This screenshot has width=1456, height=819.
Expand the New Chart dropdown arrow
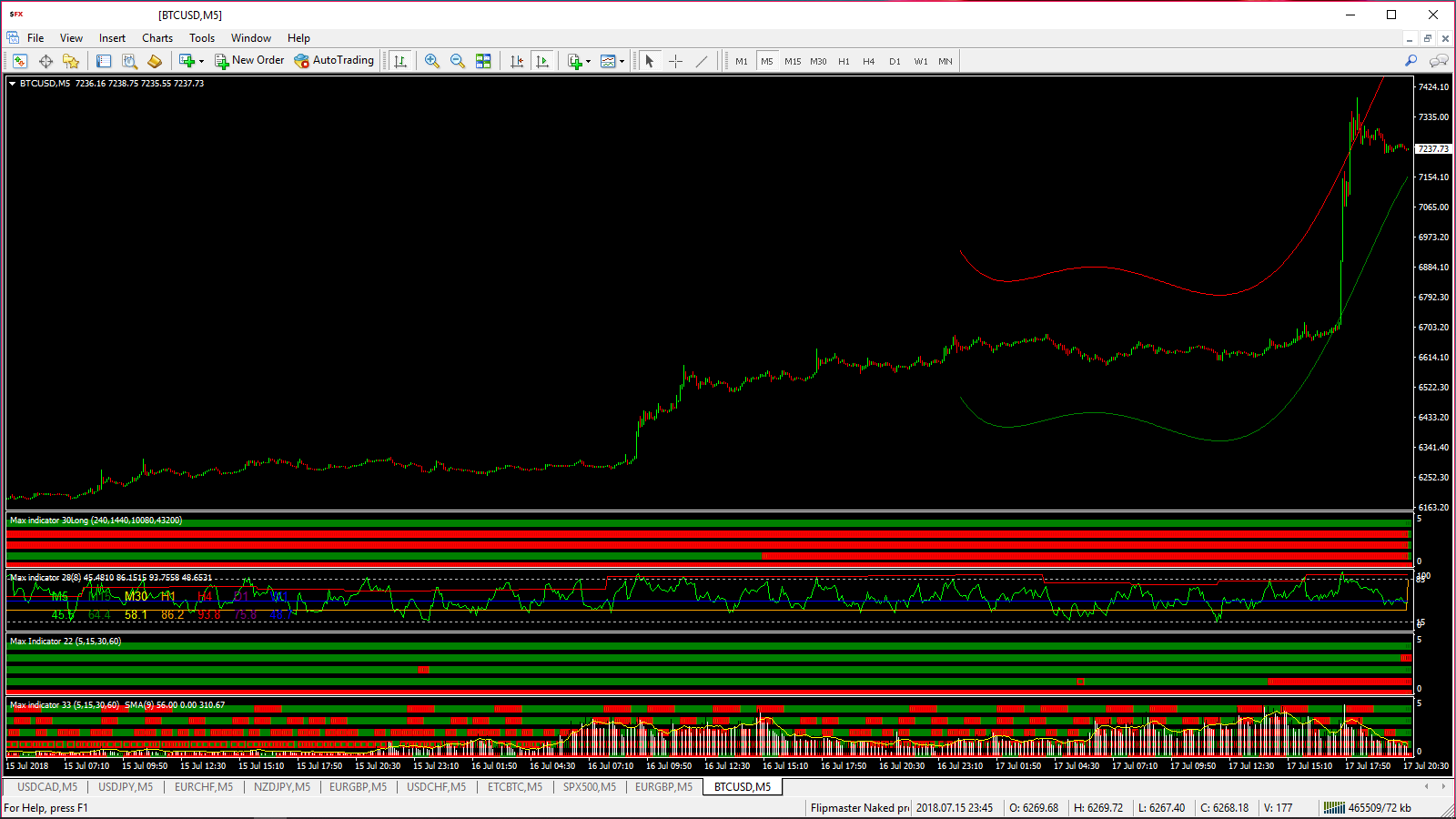pos(201,62)
